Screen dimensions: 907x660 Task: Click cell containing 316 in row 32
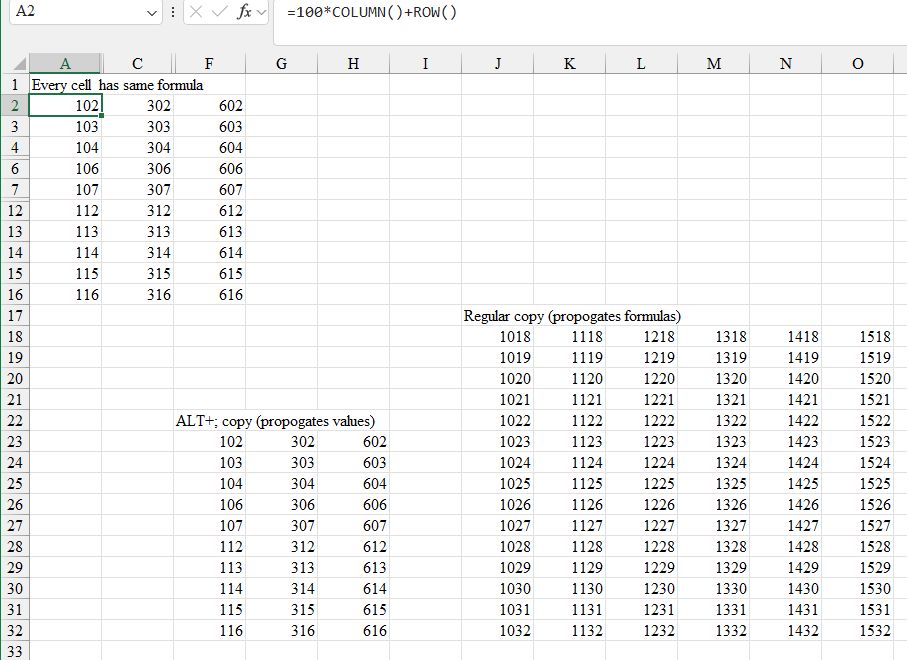[282, 630]
